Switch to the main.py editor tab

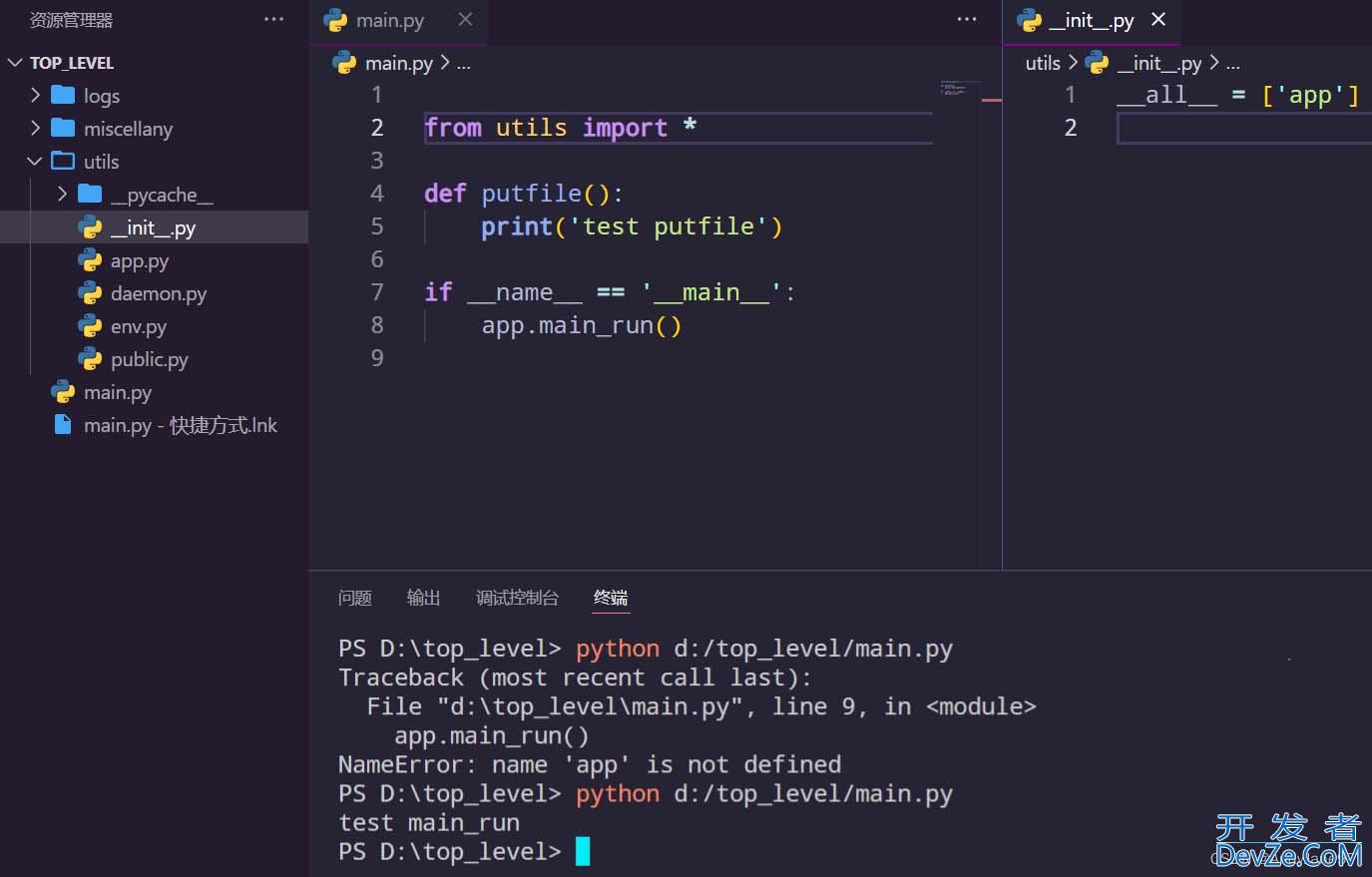pyautogui.click(x=397, y=21)
